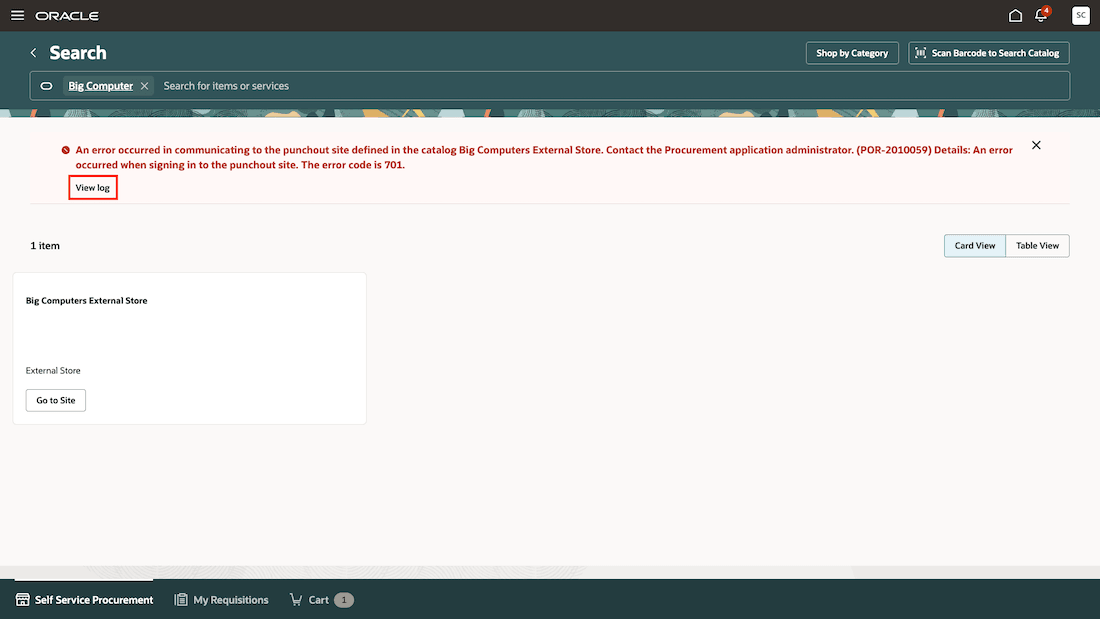
Task: Open the Cart tab
Action: [x=321, y=599]
